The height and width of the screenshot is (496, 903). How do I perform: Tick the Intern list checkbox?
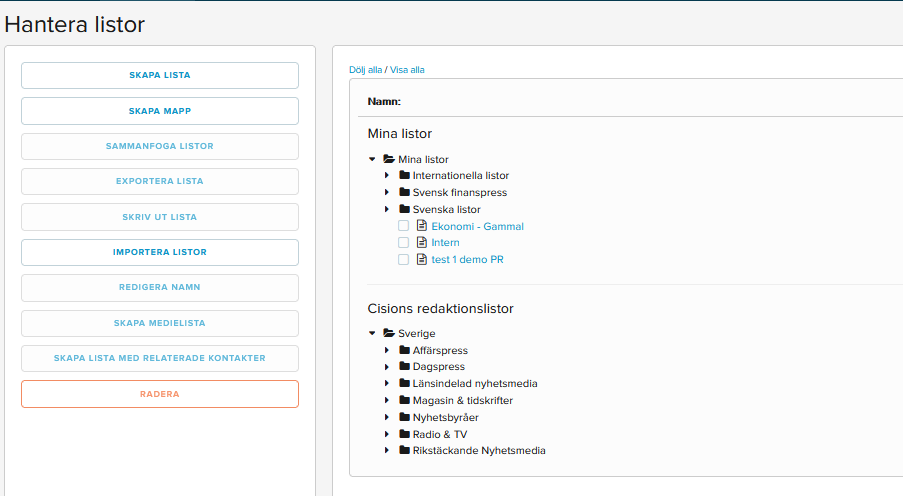[x=403, y=243]
